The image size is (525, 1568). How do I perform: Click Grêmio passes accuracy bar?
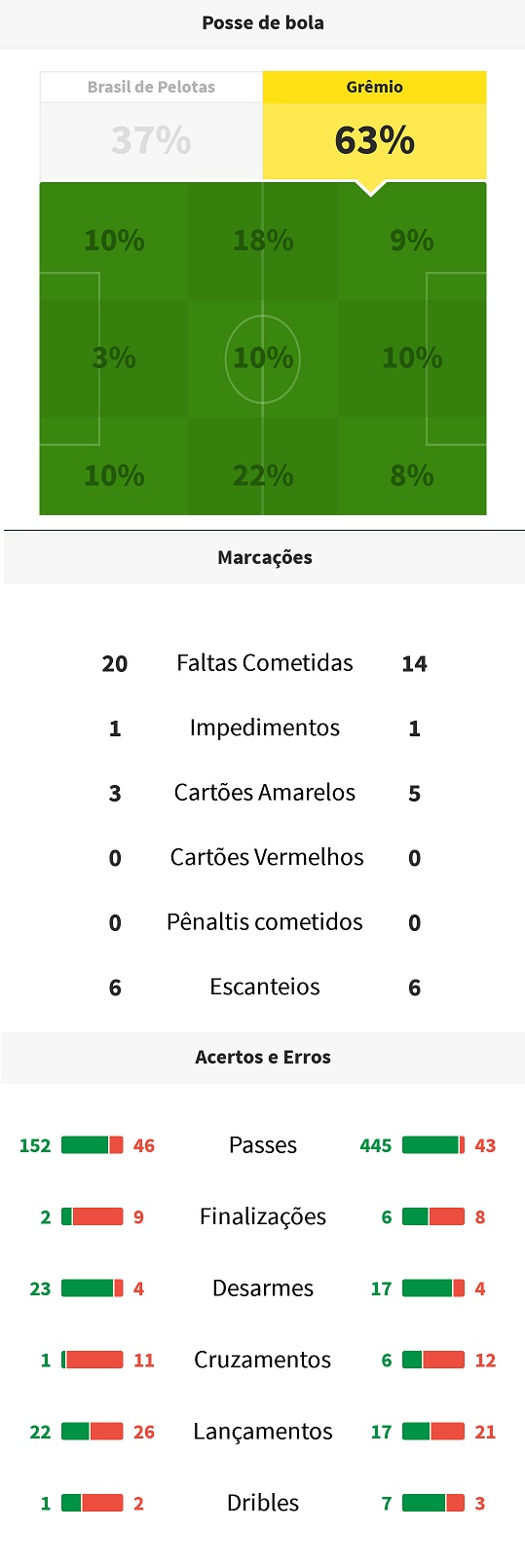coord(433,1145)
